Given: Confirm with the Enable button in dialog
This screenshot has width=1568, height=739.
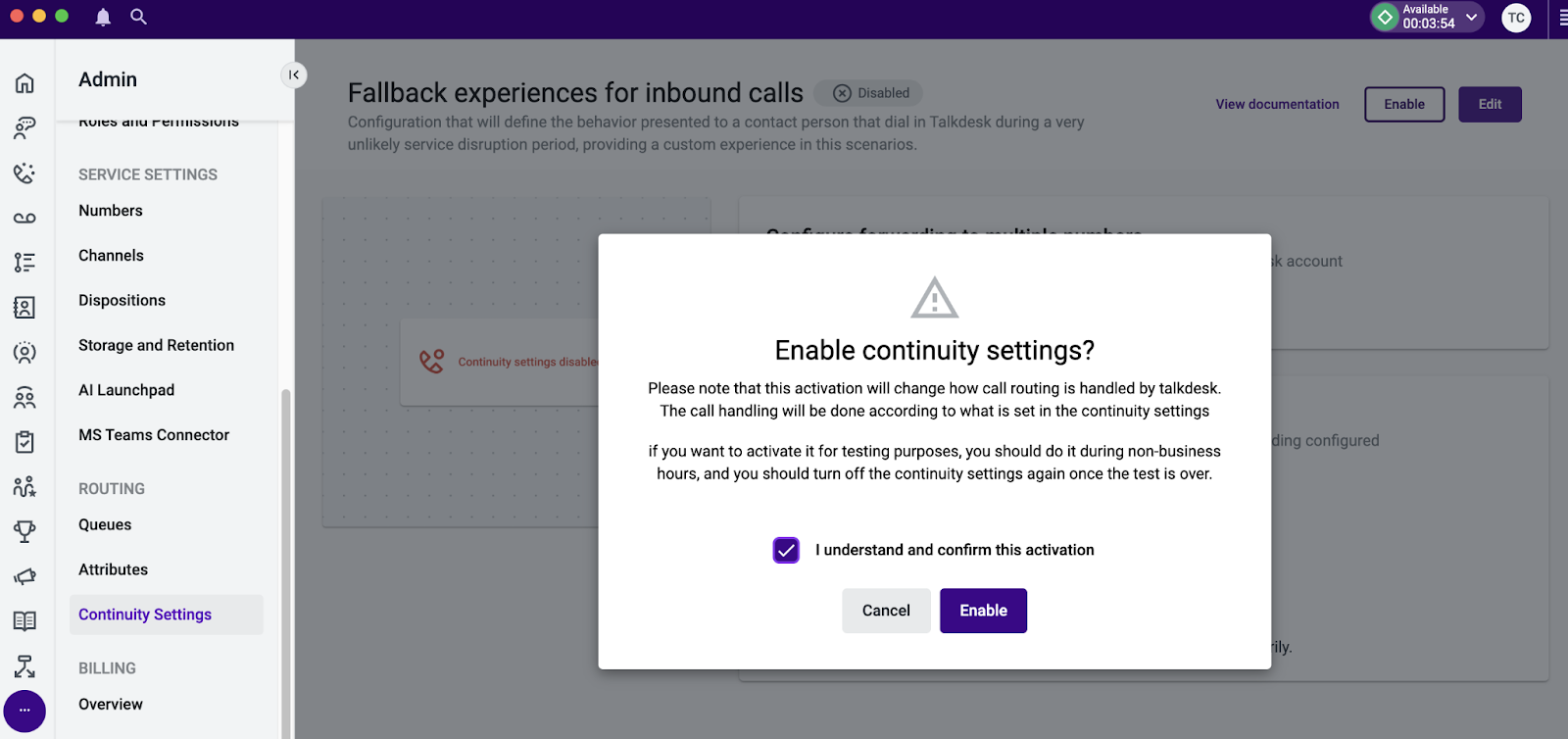Looking at the screenshot, I should pos(983,611).
